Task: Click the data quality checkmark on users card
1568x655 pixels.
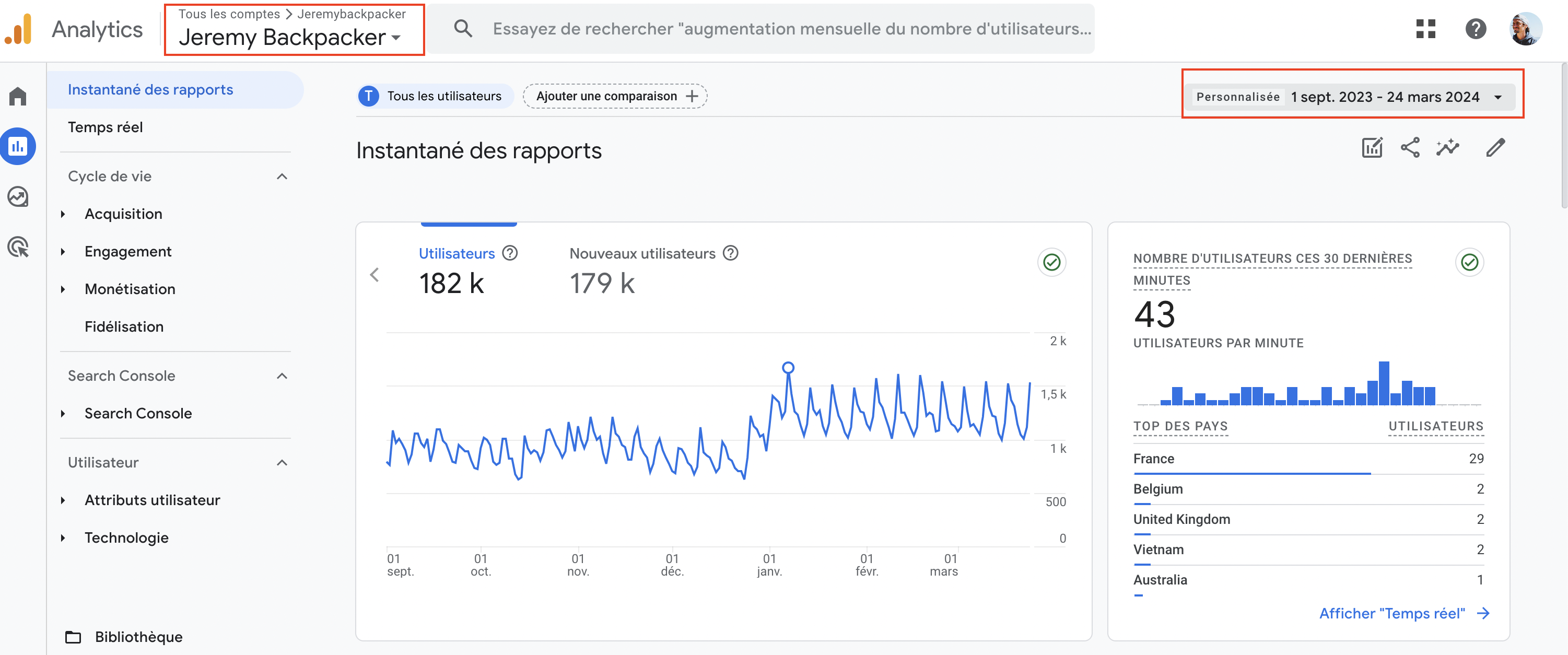Action: [x=1051, y=262]
